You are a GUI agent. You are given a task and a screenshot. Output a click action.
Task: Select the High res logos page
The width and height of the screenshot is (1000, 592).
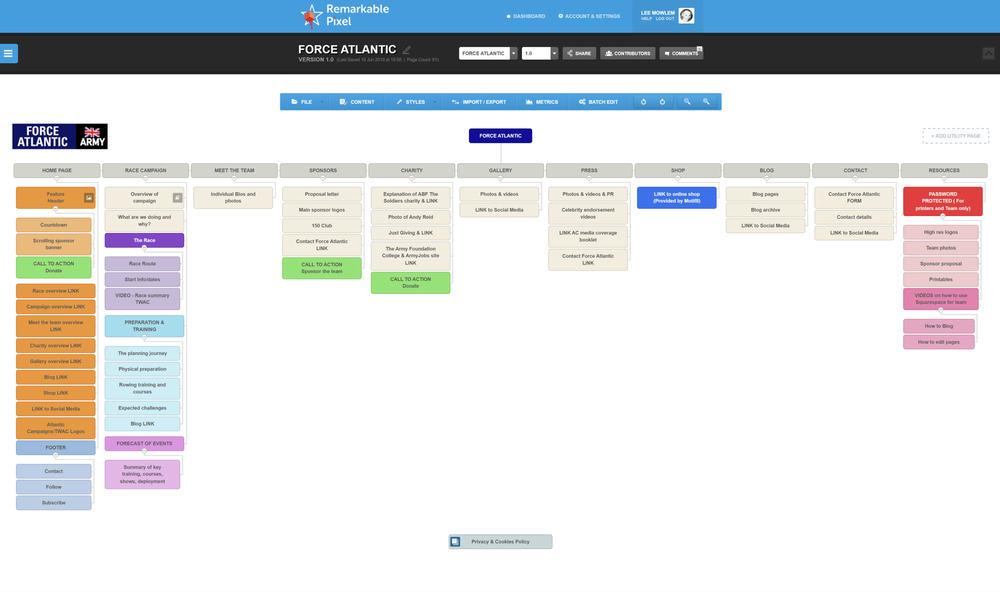click(941, 232)
